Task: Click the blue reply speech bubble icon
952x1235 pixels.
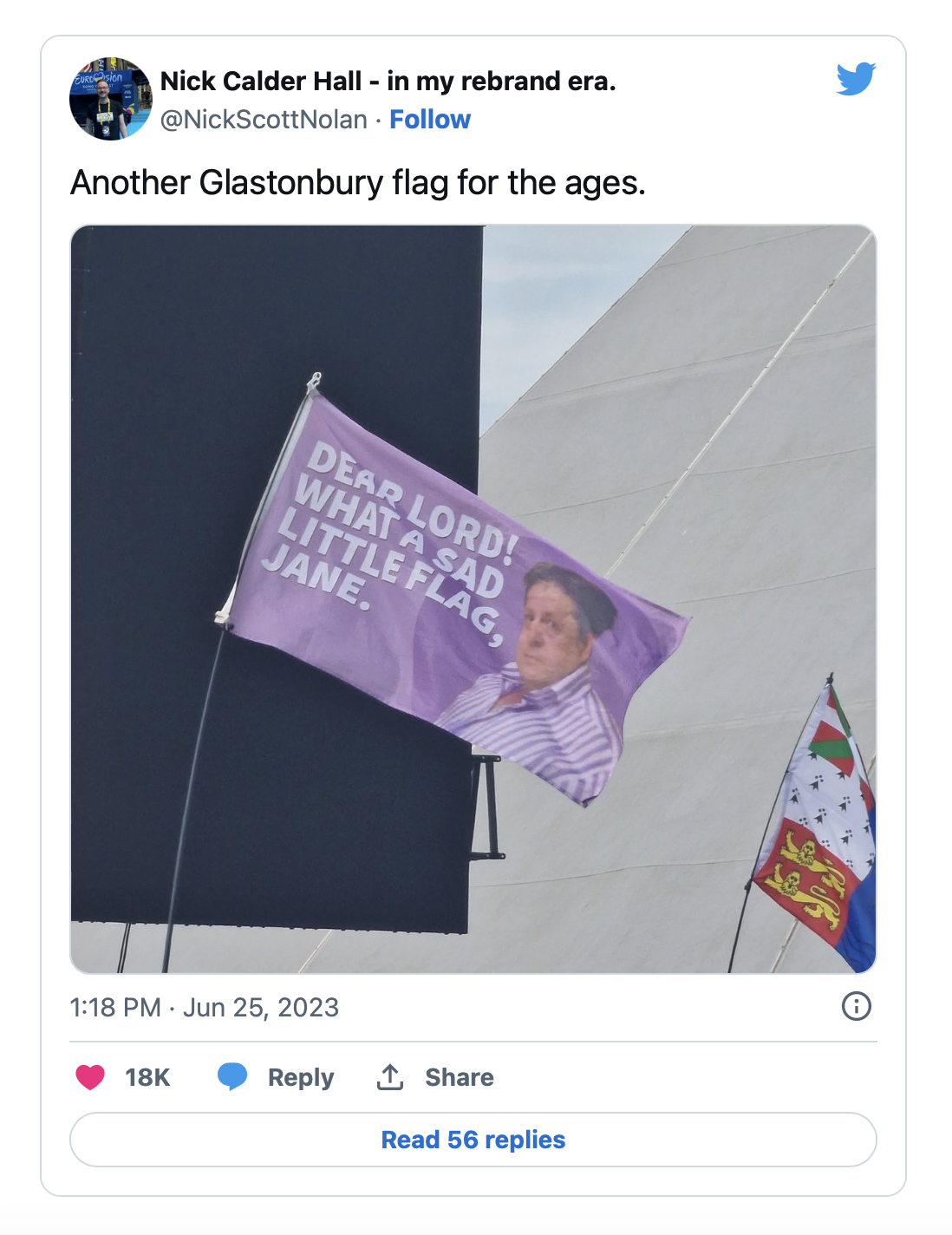Action: coord(232,1076)
